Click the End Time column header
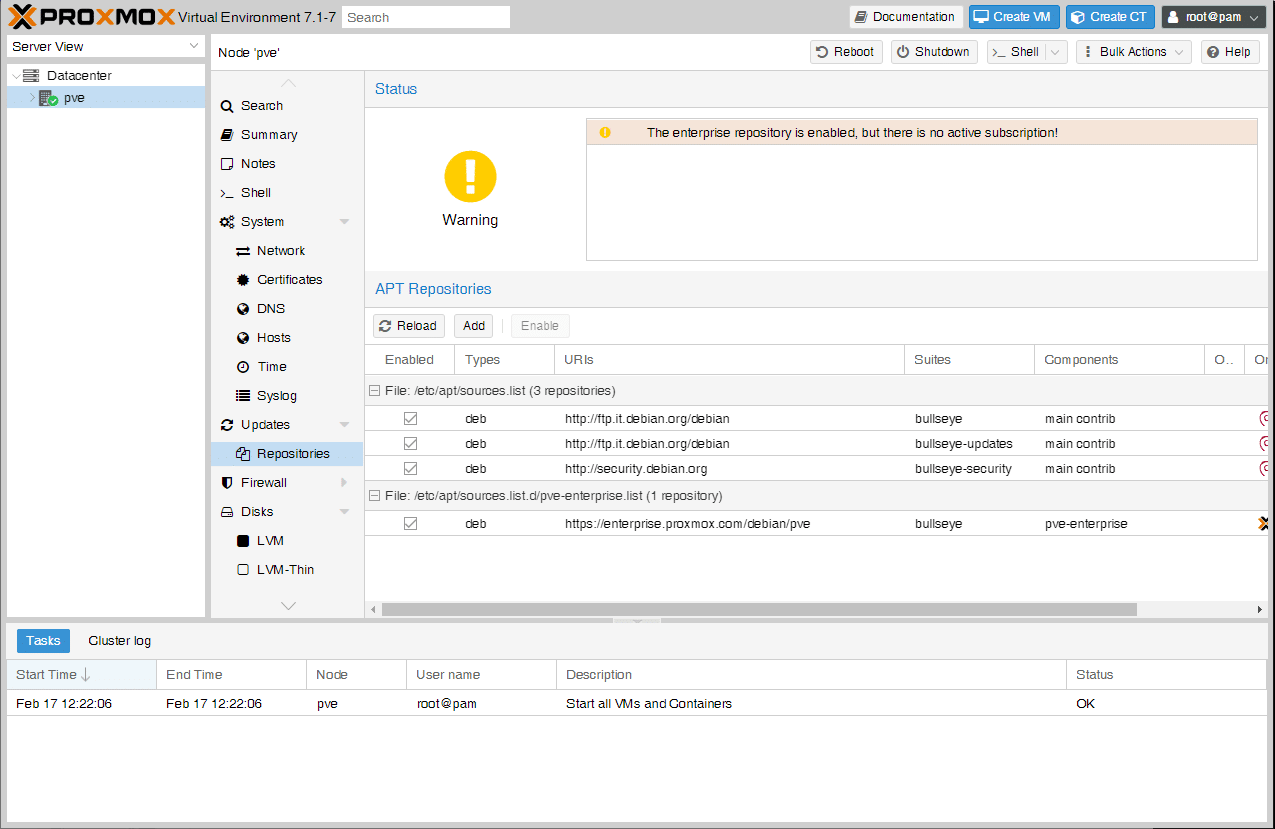The image size is (1275, 829). pyautogui.click(x=231, y=675)
